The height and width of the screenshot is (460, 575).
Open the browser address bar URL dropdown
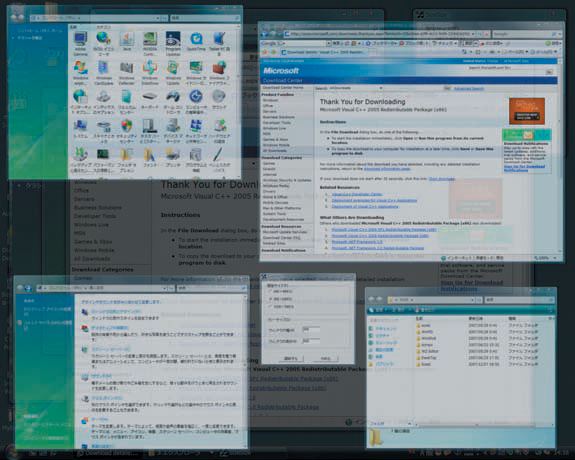coord(473,34)
